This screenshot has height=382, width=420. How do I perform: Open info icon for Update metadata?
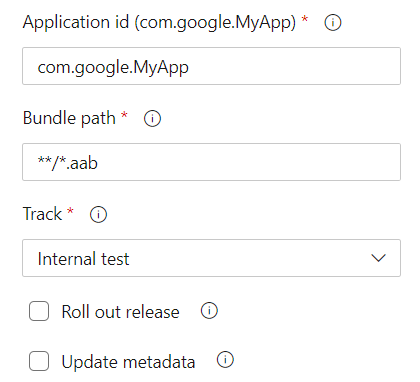[225, 360]
